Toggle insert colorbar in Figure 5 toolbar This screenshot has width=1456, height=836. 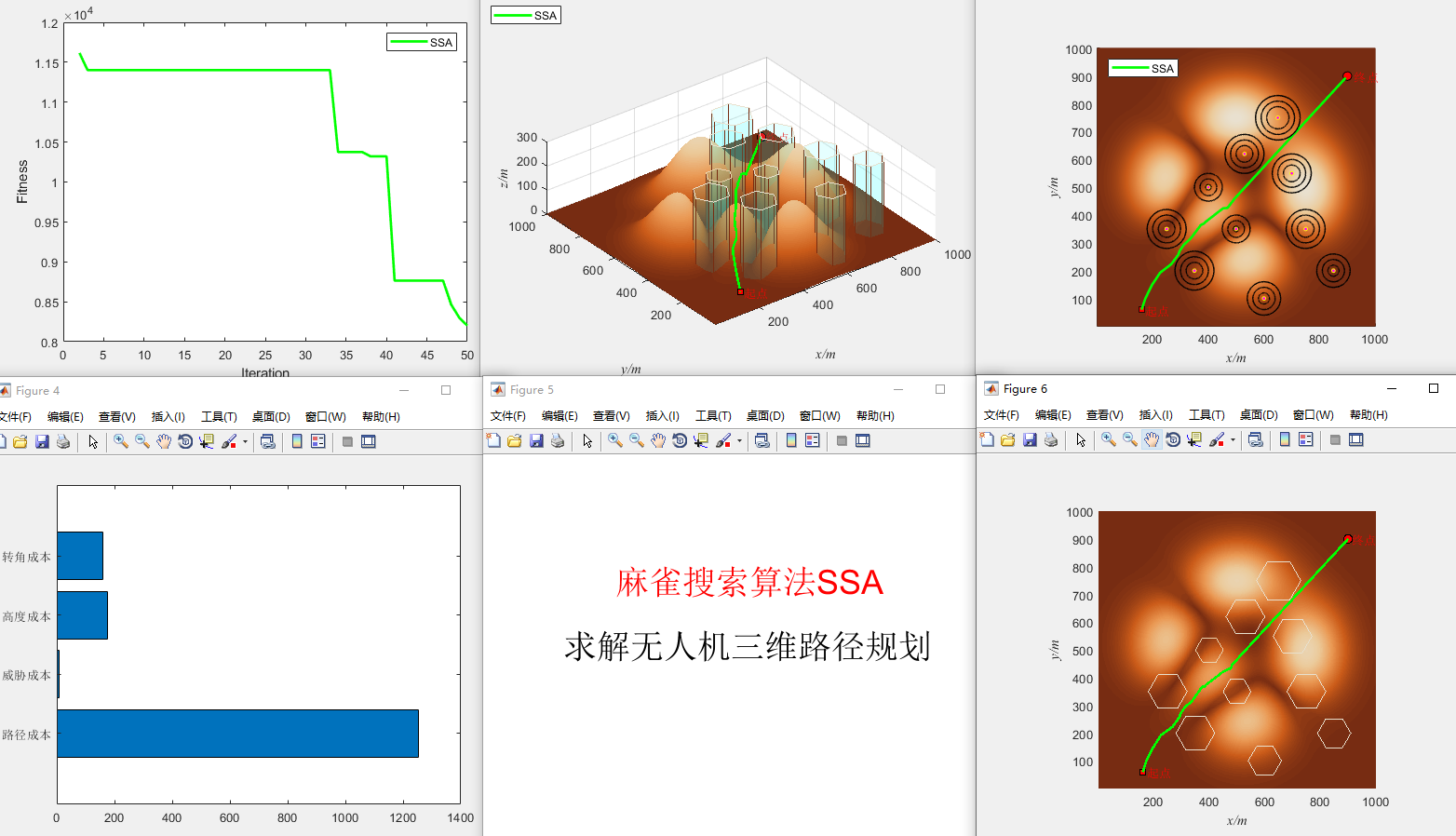click(x=791, y=440)
